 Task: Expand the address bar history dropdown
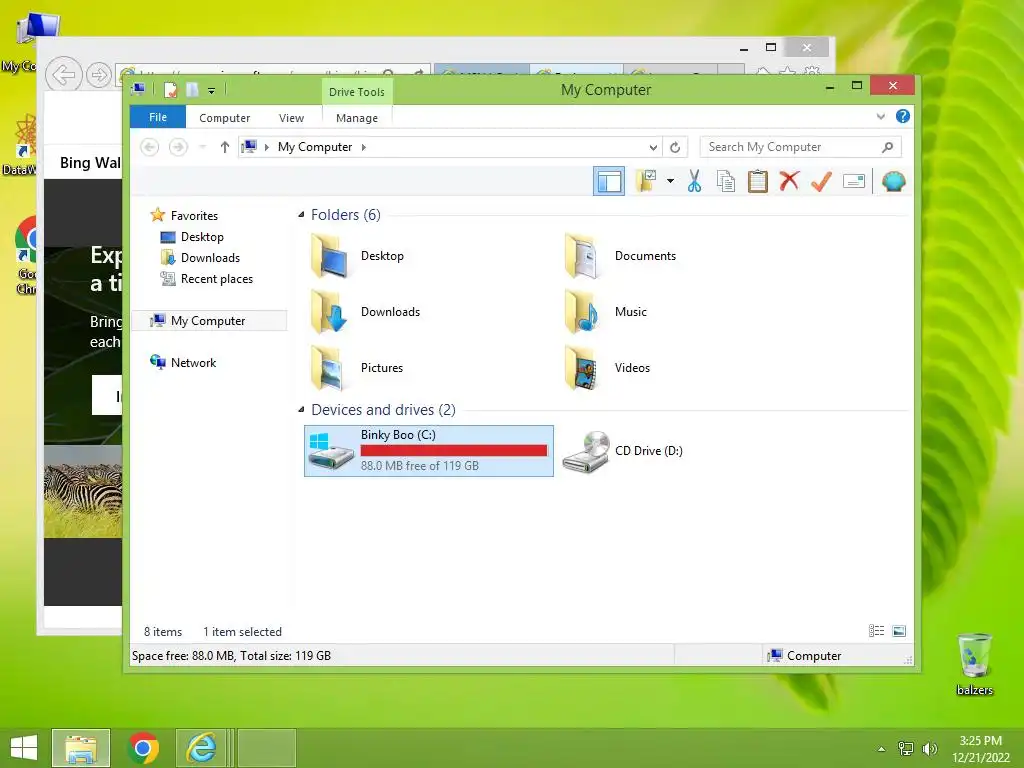coord(653,148)
